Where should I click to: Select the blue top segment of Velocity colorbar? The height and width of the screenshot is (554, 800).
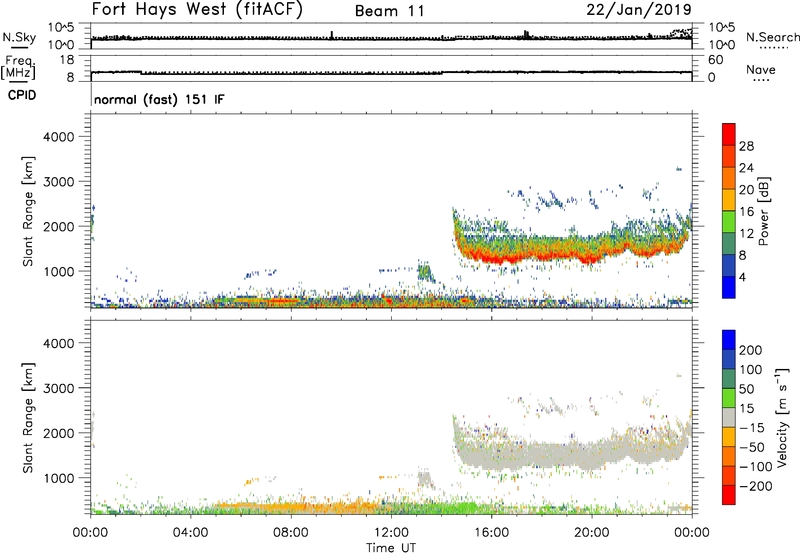tap(729, 340)
